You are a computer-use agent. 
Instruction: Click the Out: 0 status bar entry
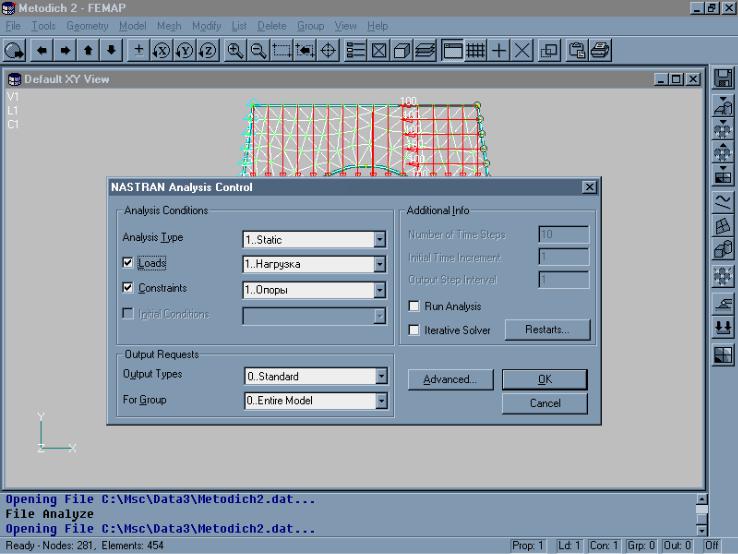[677, 546]
